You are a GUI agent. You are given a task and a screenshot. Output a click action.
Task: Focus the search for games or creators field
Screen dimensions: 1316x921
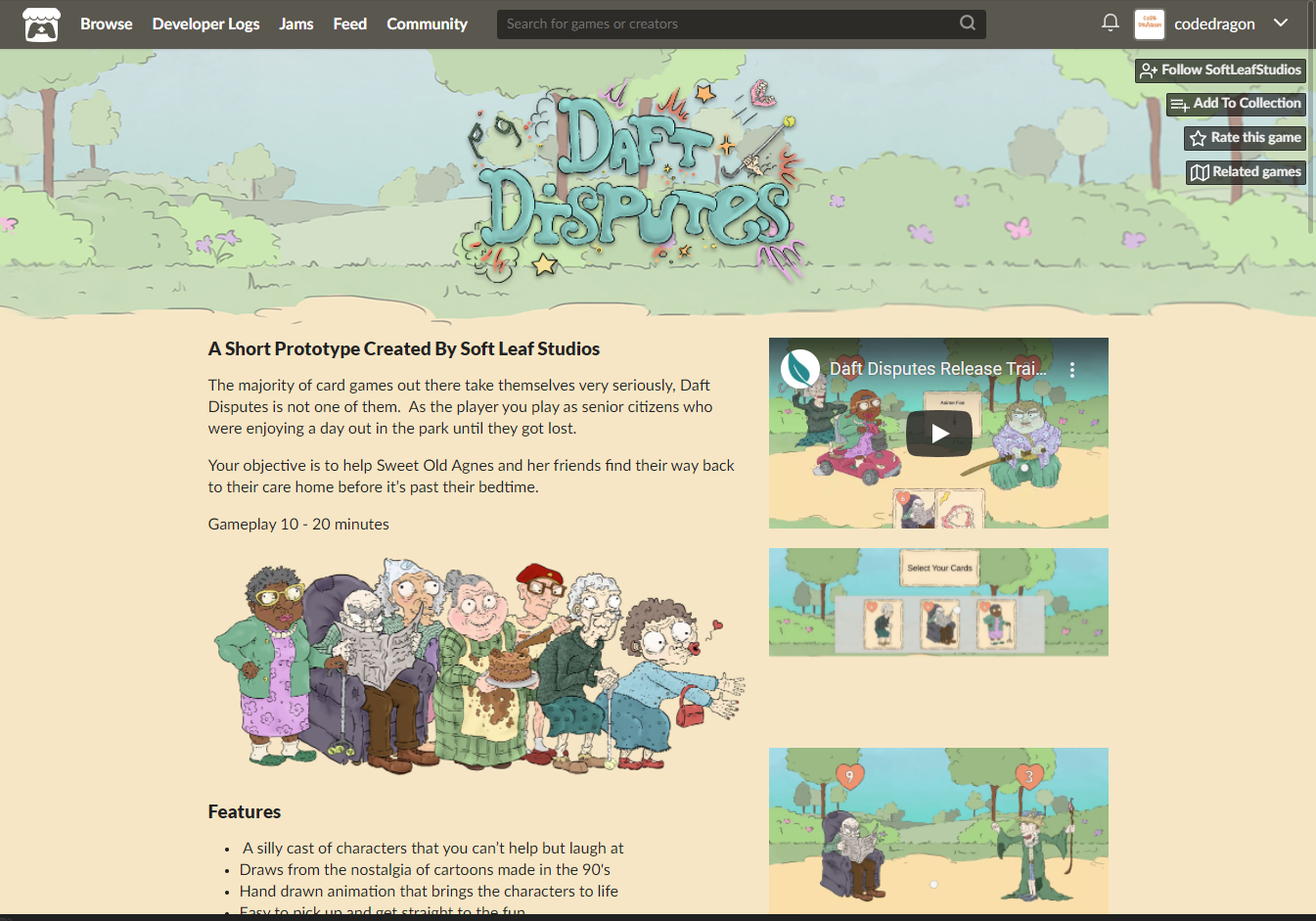741,23
